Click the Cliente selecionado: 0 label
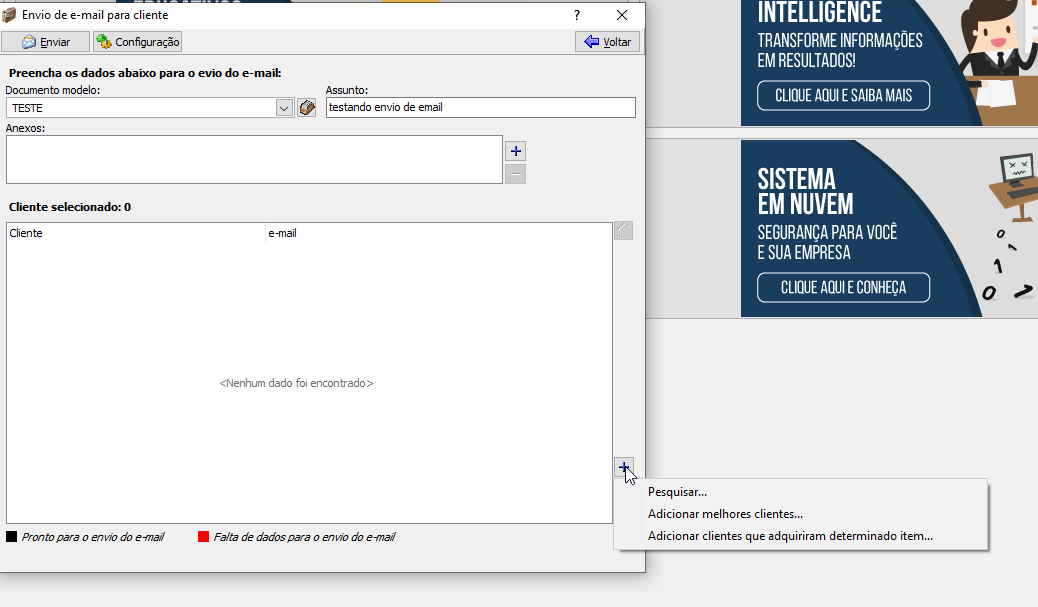The image size is (1038, 607). 70,207
